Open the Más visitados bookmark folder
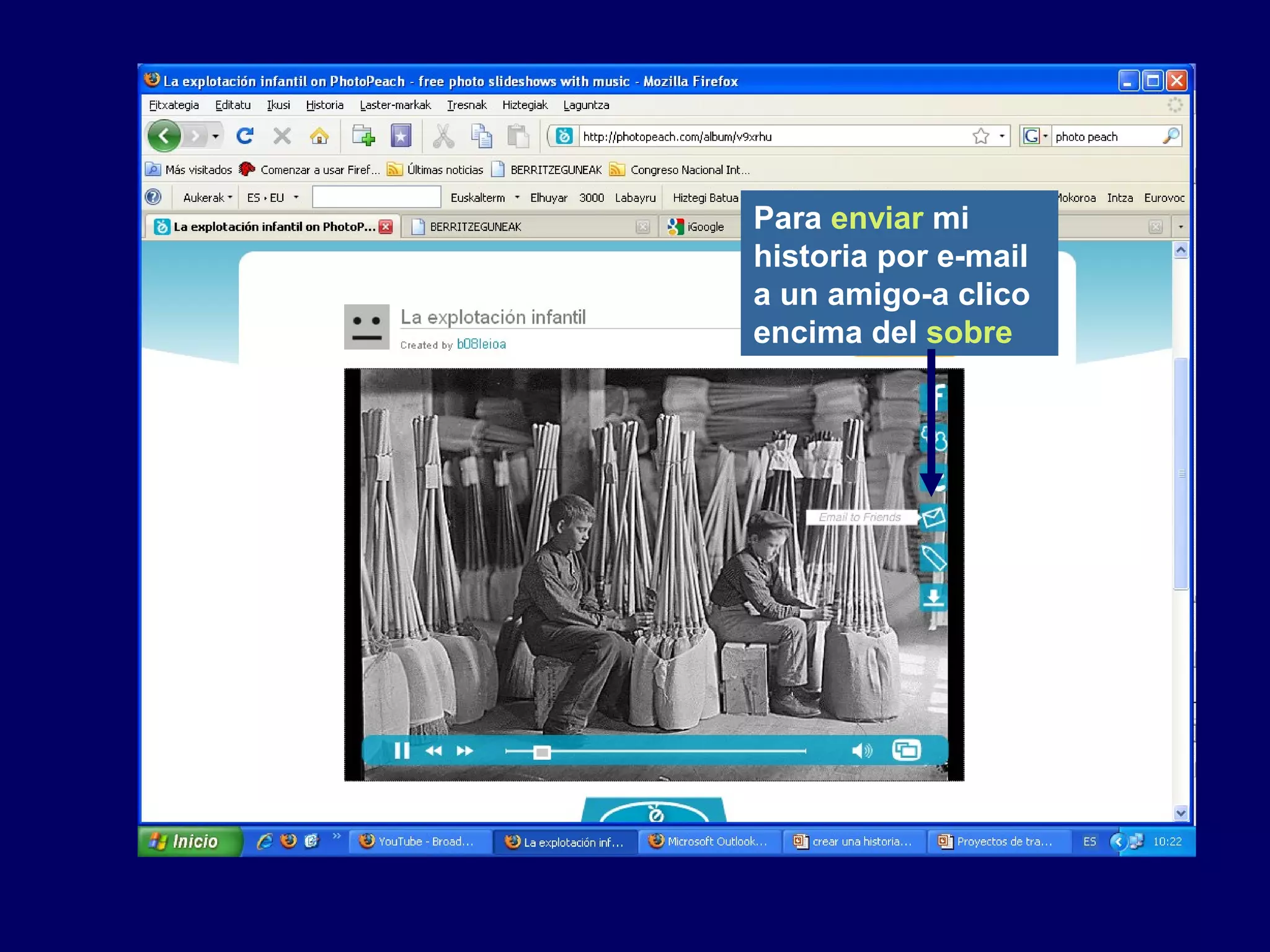This screenshot has height=952, width=1270. [189, 169]
